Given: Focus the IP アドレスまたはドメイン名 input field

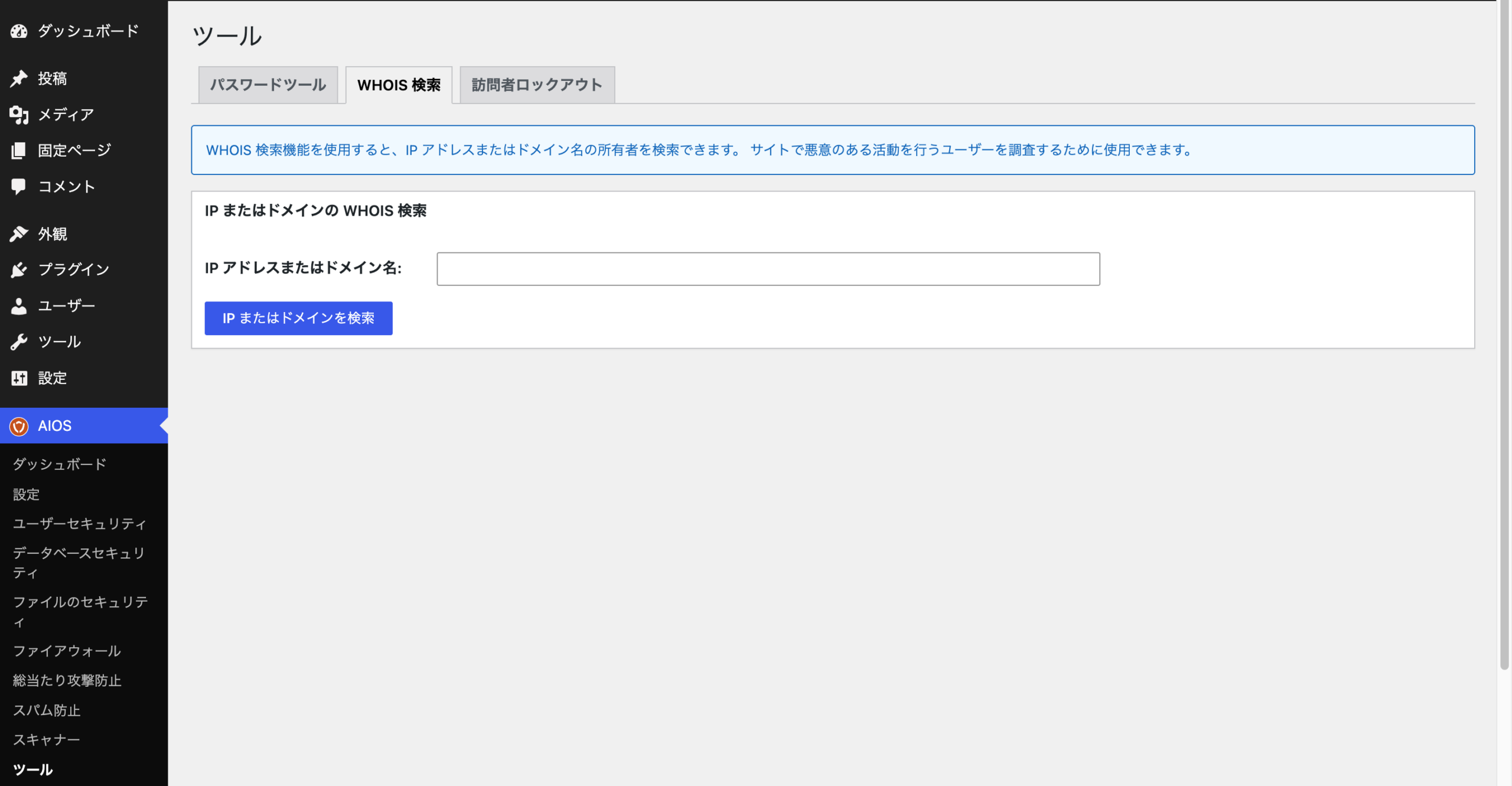Looking at the screenshot, I should click(768, 269).
